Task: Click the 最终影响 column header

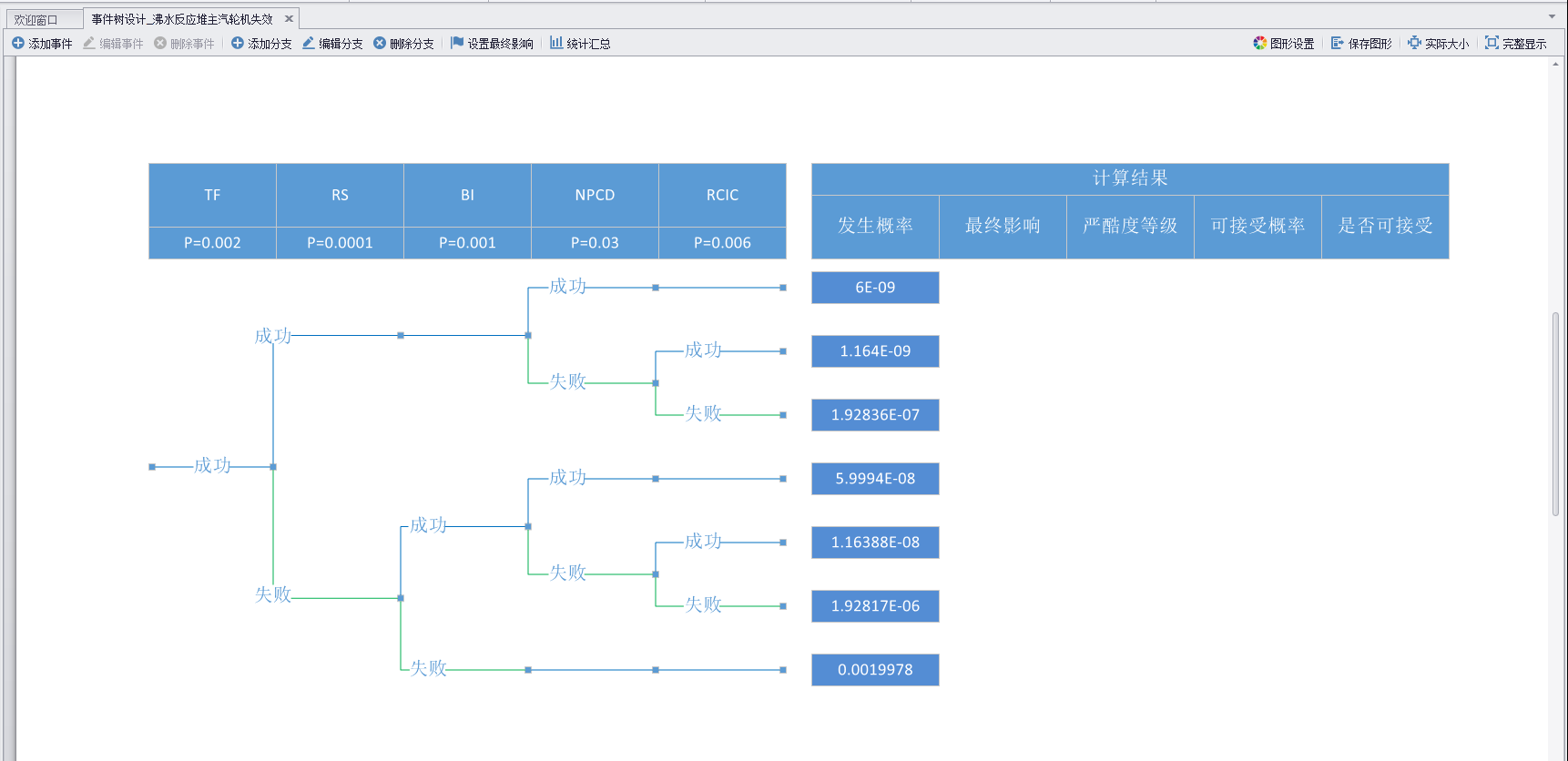Action: pyautogui.click(x=1003, y=227)
